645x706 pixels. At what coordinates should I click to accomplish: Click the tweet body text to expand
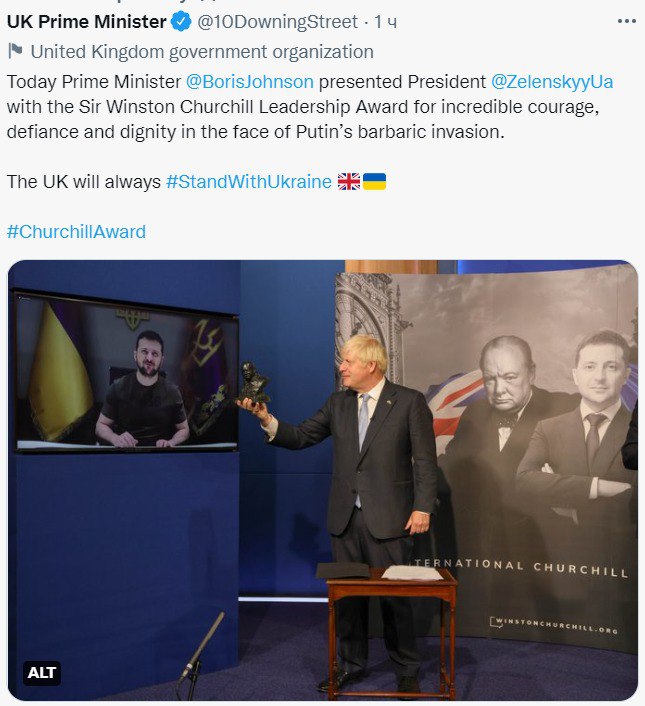(x=310, y=107)
